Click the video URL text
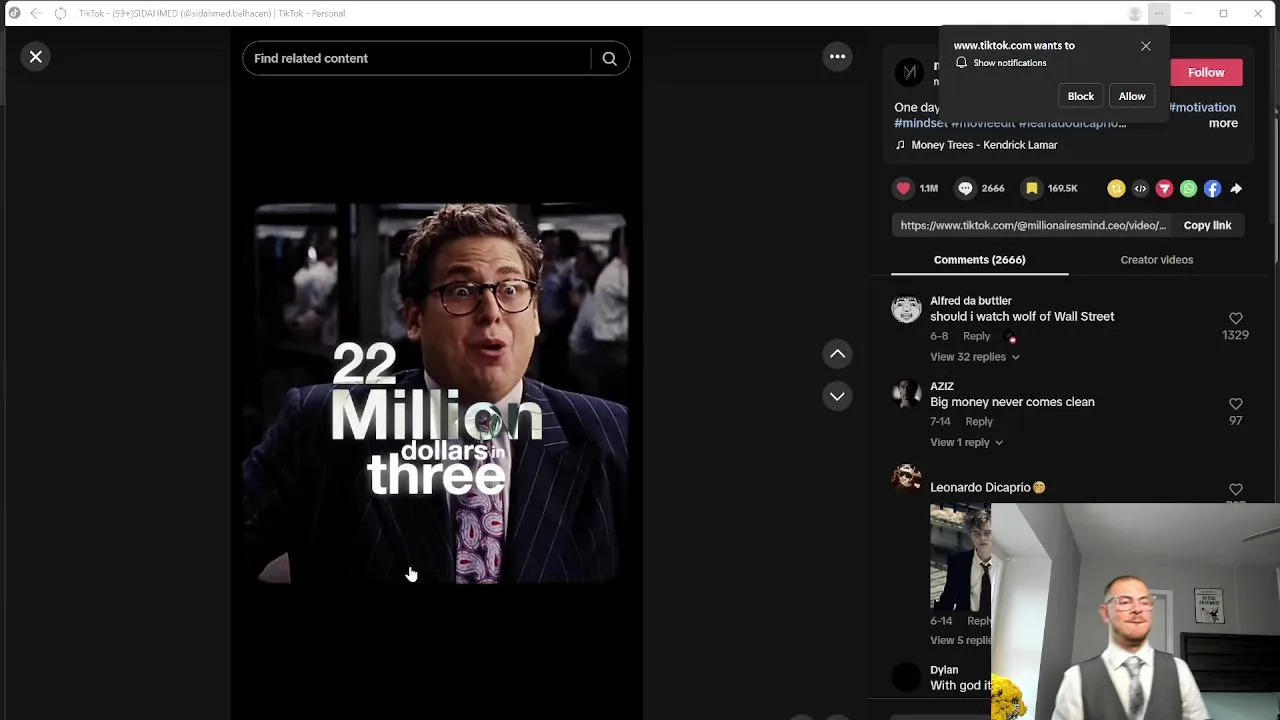This screenshot has width=1280, height=720. (1033, 225)
